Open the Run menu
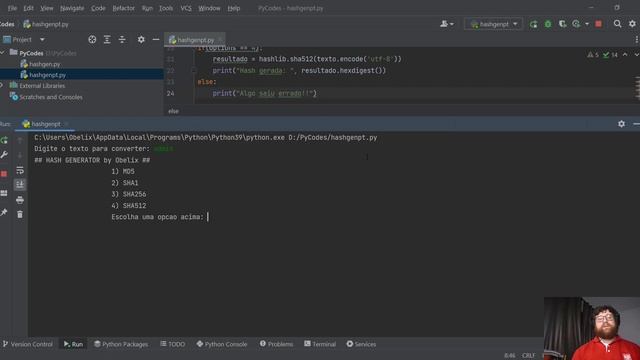The width and height of the screenshot is (640, 360). [147, 8]
